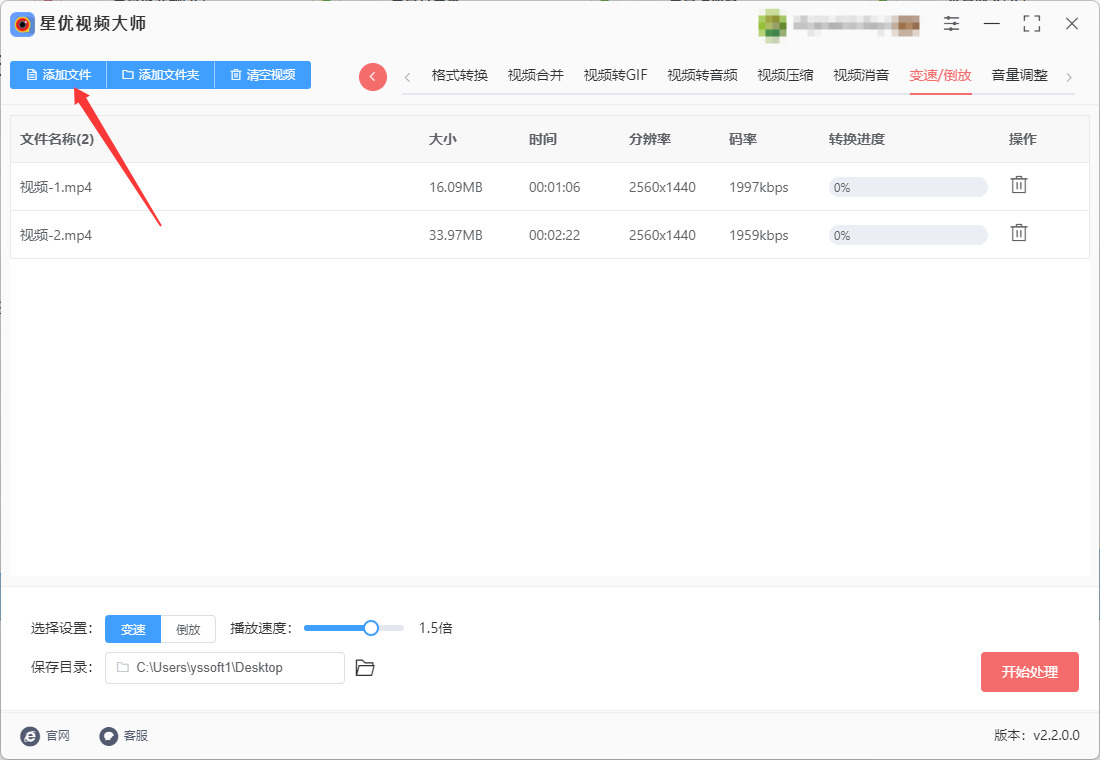The height and width of the screenshot is (760, 1100).
Task: Click the 转换进度 column header
Action: click(857, 139)
